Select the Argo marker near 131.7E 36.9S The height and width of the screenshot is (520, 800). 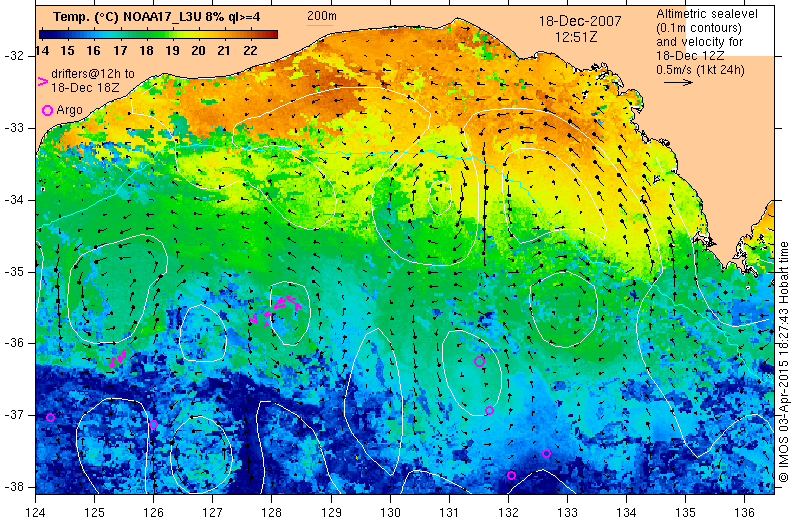click(x=489, y=410)
